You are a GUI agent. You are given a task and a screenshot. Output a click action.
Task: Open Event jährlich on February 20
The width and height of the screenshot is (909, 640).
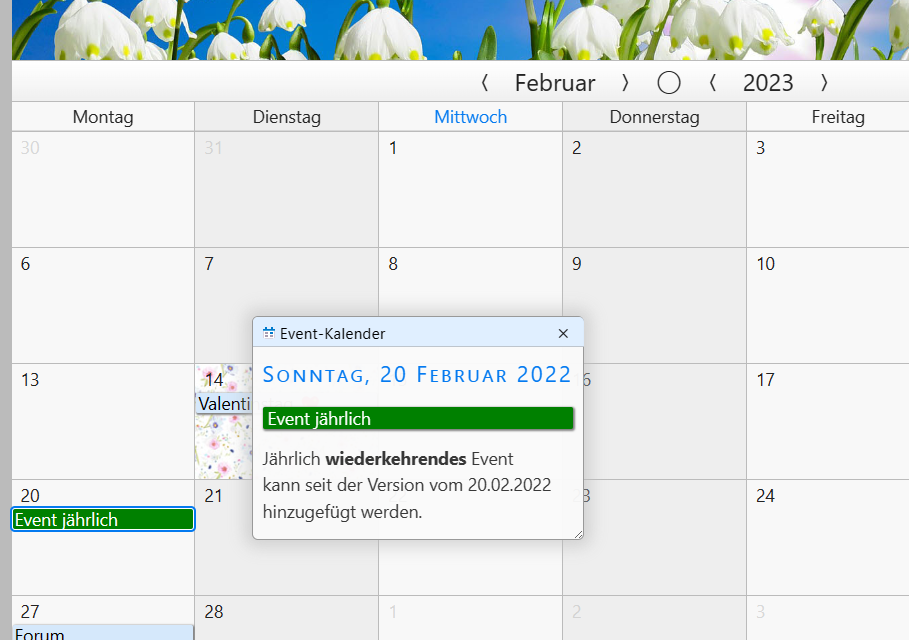click(x=103, y=519)
